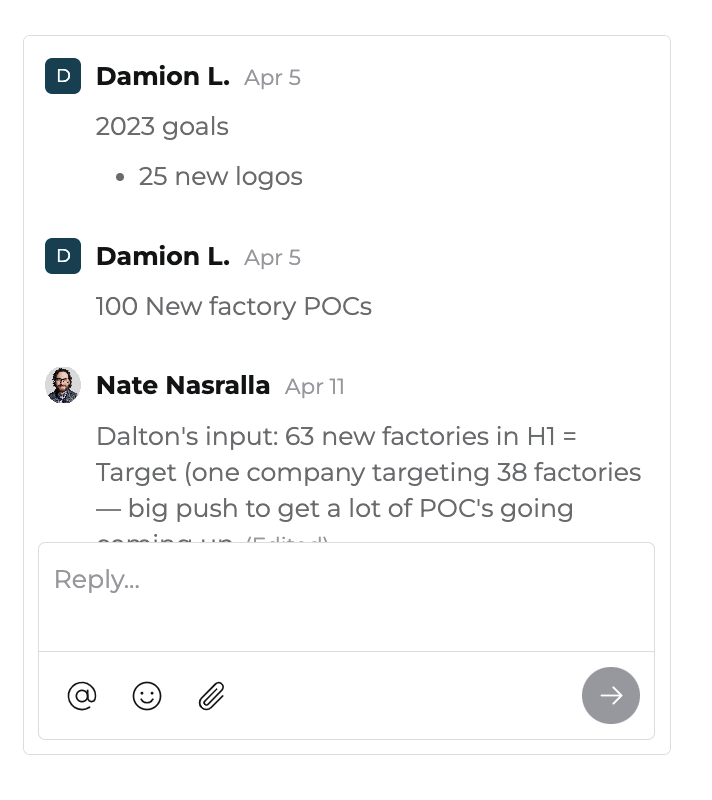Click the Apr 11 timestamp
The height and width of the screenshot is (800, 712).
(x=315, y=387)
